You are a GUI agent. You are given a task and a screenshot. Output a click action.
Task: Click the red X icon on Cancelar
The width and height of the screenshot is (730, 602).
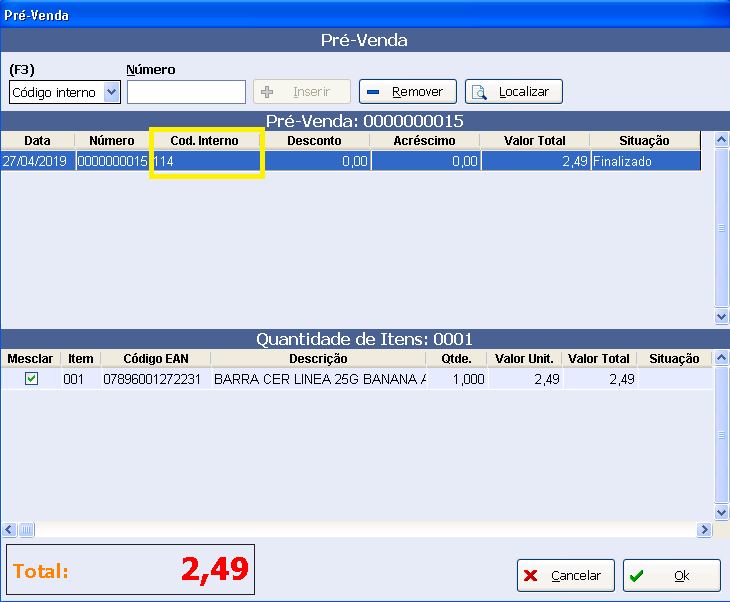tap(531, 576)
